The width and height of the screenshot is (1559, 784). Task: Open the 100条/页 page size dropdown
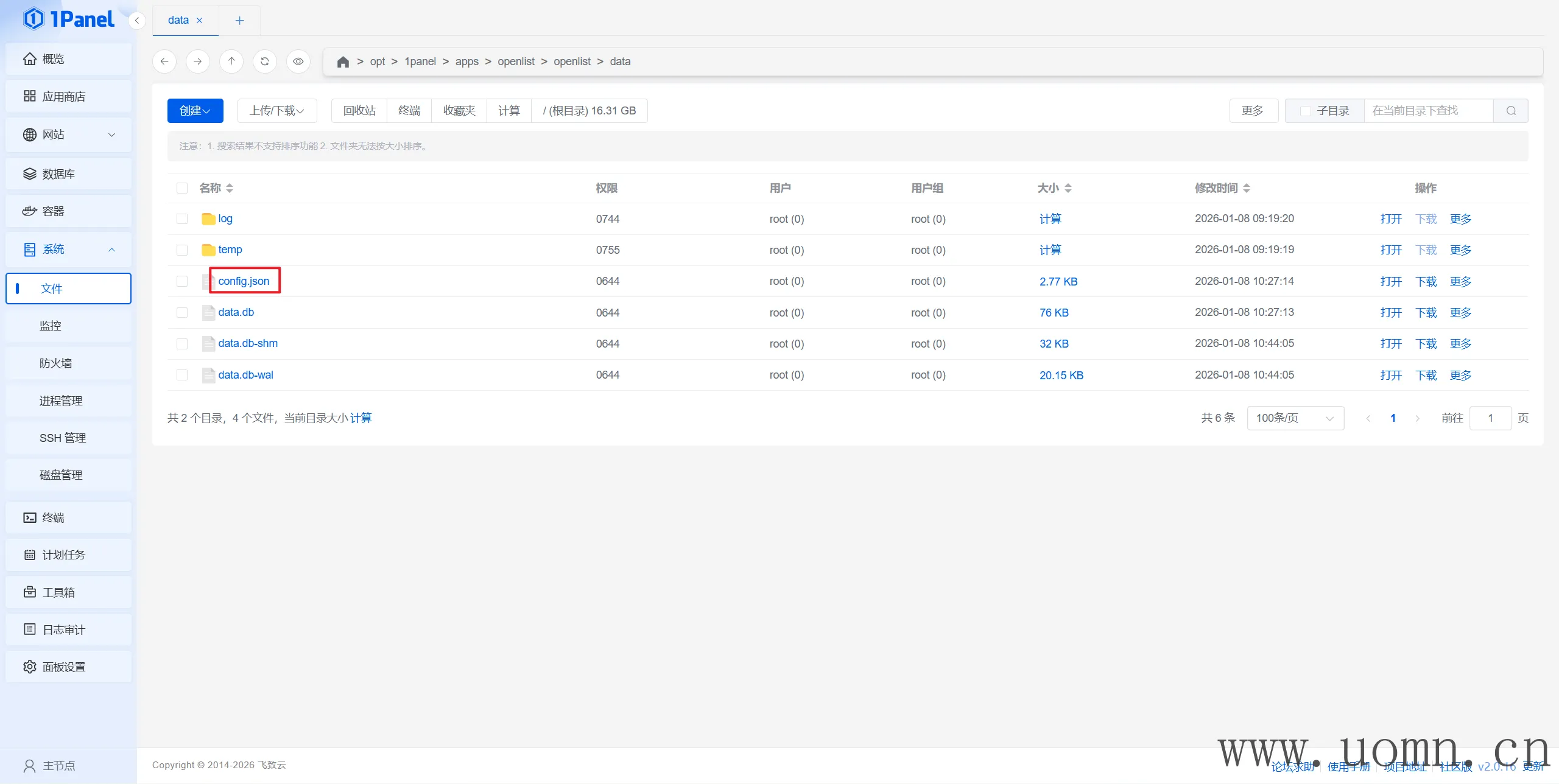pos(1295,418)
